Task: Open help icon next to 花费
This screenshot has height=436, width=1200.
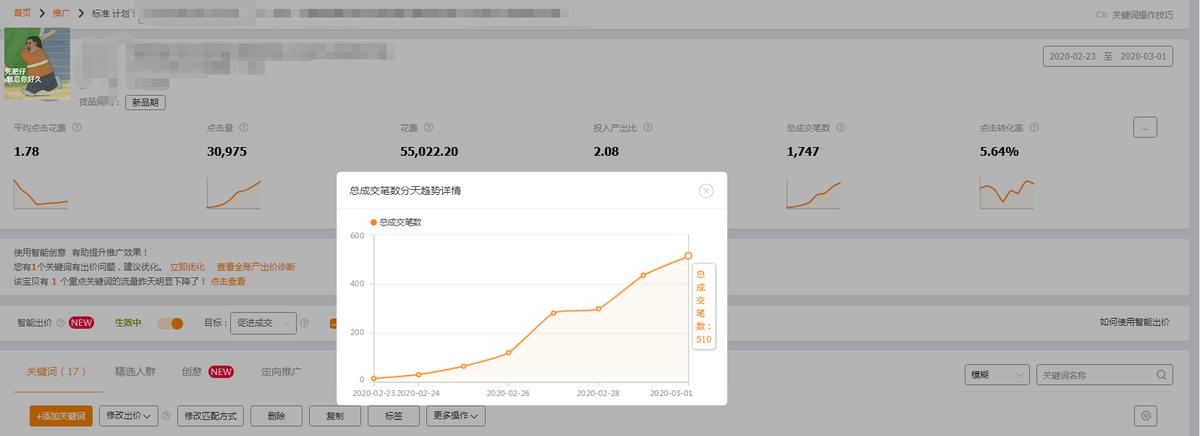Action: (x=429, y=128)
